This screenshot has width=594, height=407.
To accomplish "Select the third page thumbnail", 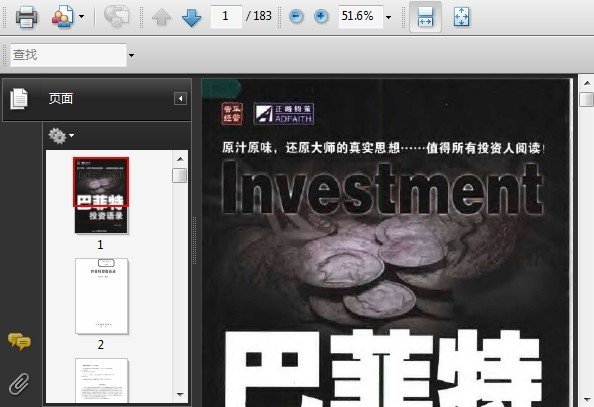I will [x=102, y=380].
